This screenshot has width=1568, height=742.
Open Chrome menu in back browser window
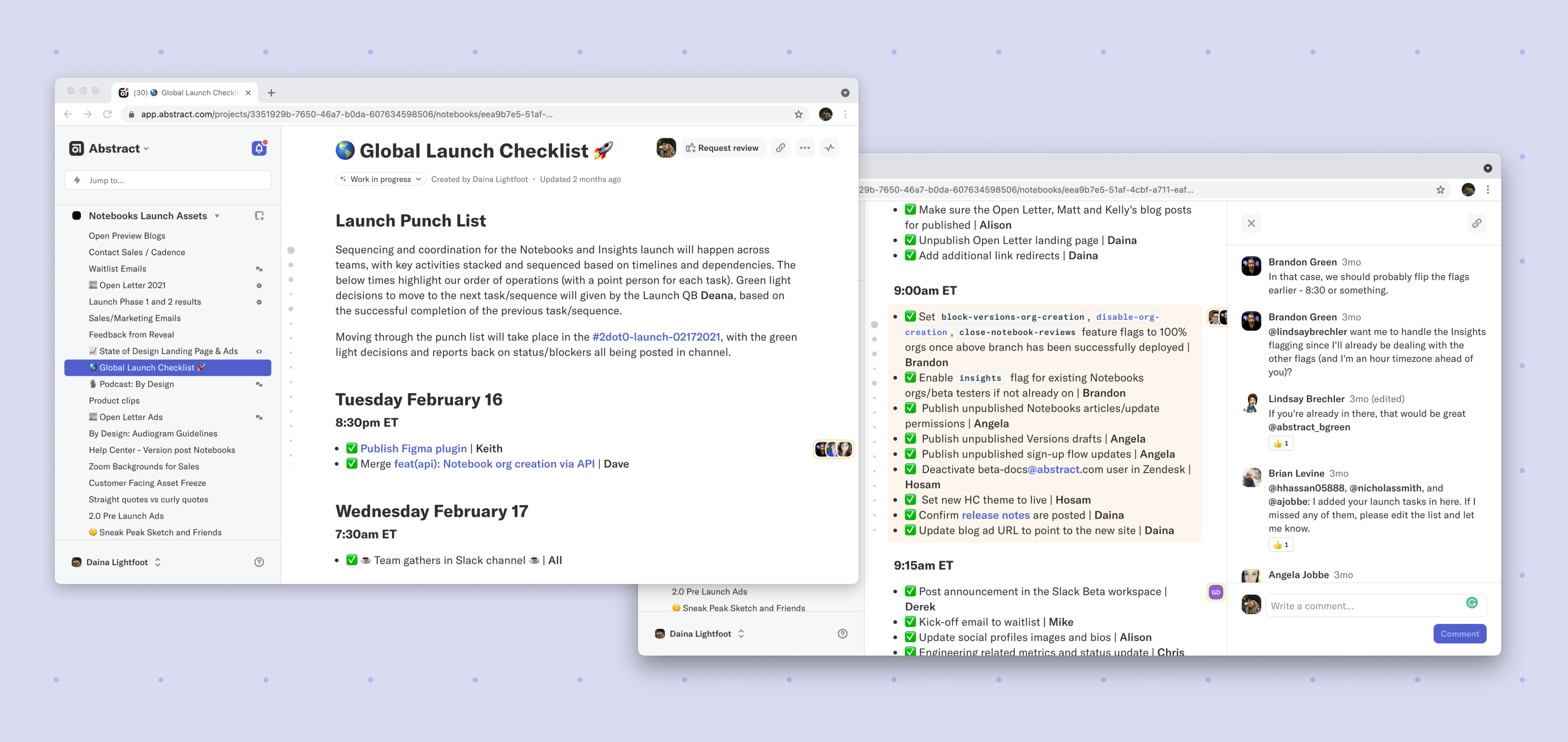pos(1488,190)
